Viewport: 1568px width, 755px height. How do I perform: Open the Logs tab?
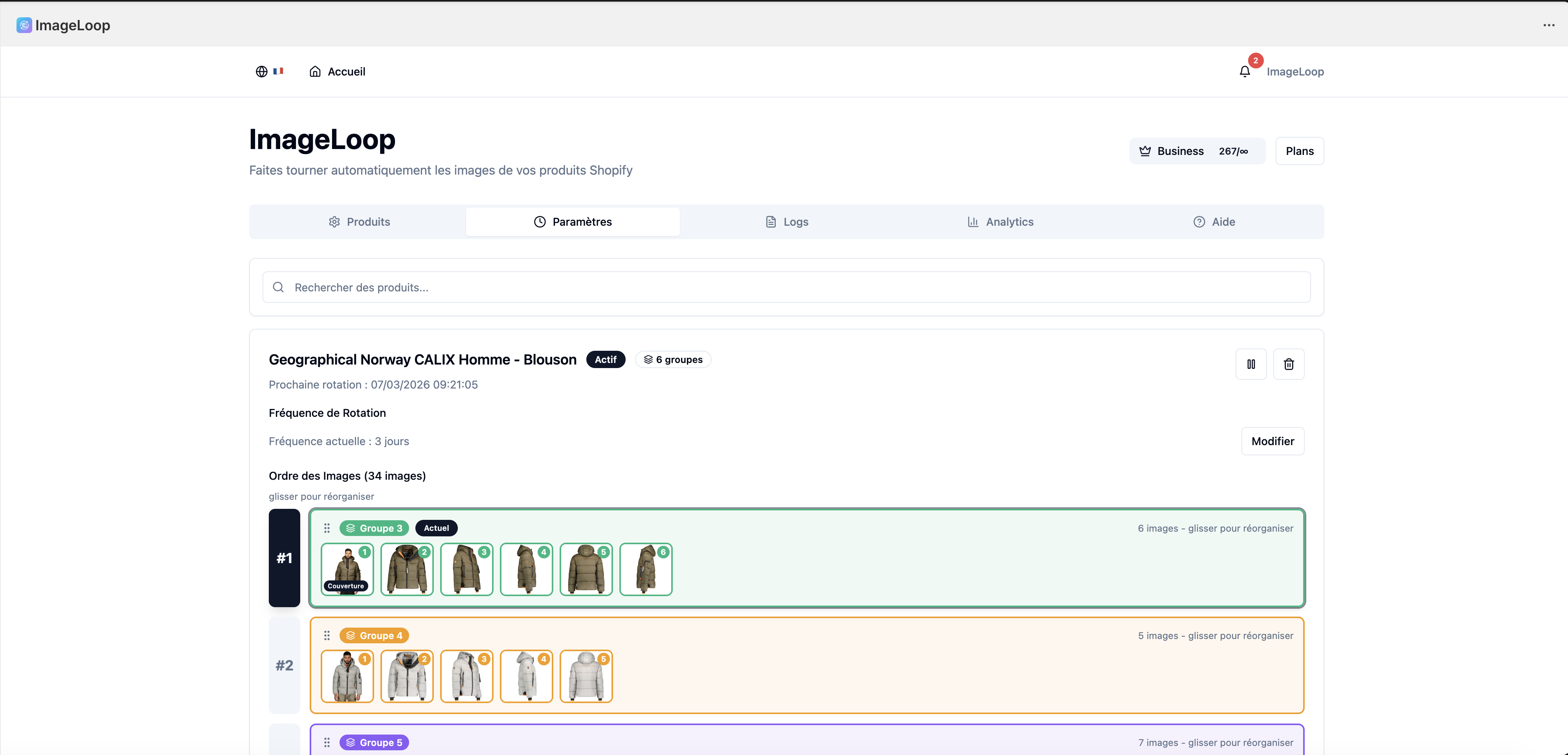click(x=786, y=222)
